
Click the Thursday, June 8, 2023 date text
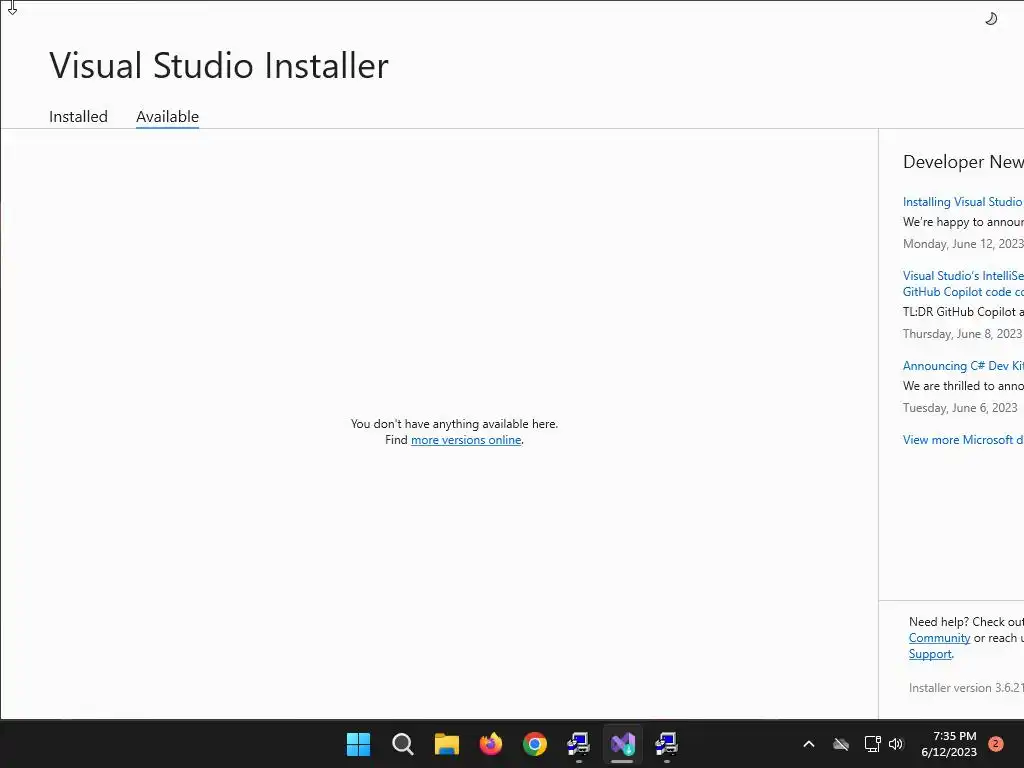pos(962,334)
